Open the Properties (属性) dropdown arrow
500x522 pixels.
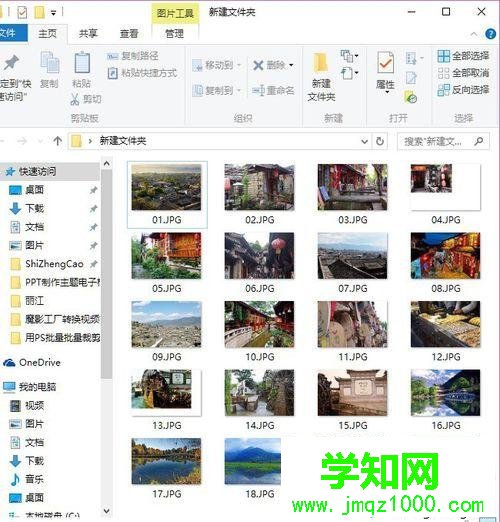pos(387,93)
